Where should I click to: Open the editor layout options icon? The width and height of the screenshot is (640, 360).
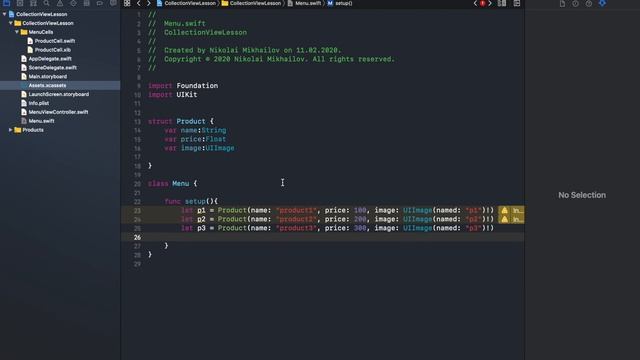pos(502,3)
